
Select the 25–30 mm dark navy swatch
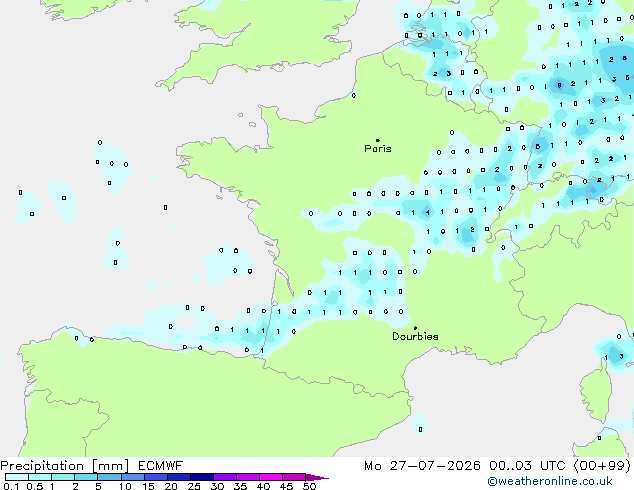point(202,477)
